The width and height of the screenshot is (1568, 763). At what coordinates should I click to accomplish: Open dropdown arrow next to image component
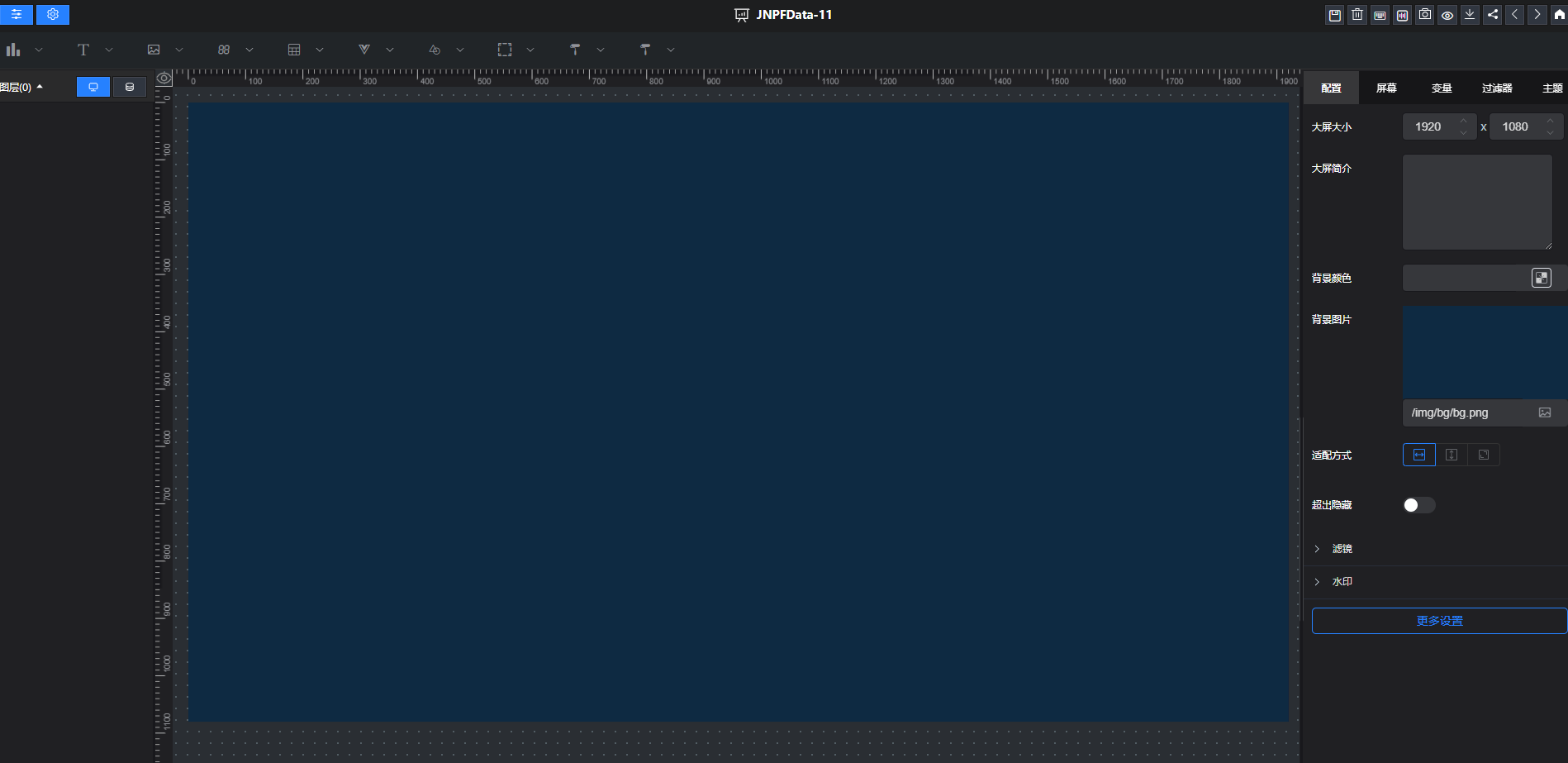(179, 50)
